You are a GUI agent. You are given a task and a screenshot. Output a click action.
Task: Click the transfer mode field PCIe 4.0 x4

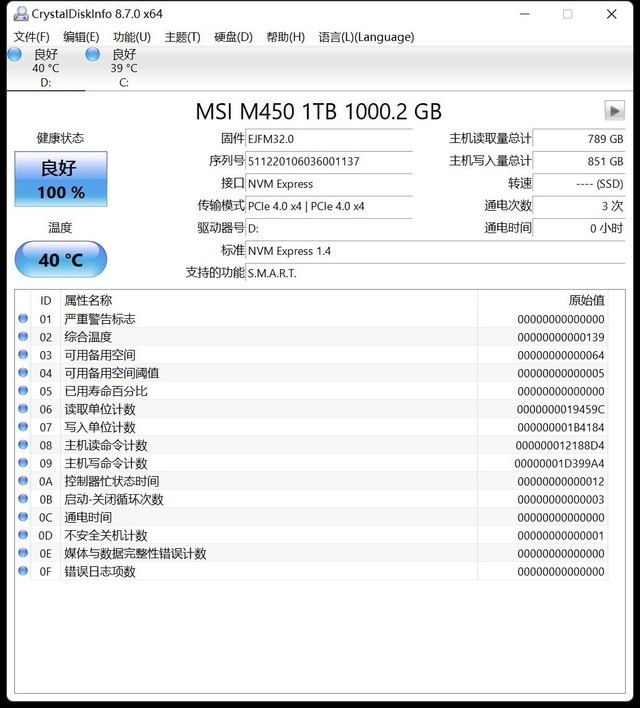pyautogui.click(x=329, y=206)
